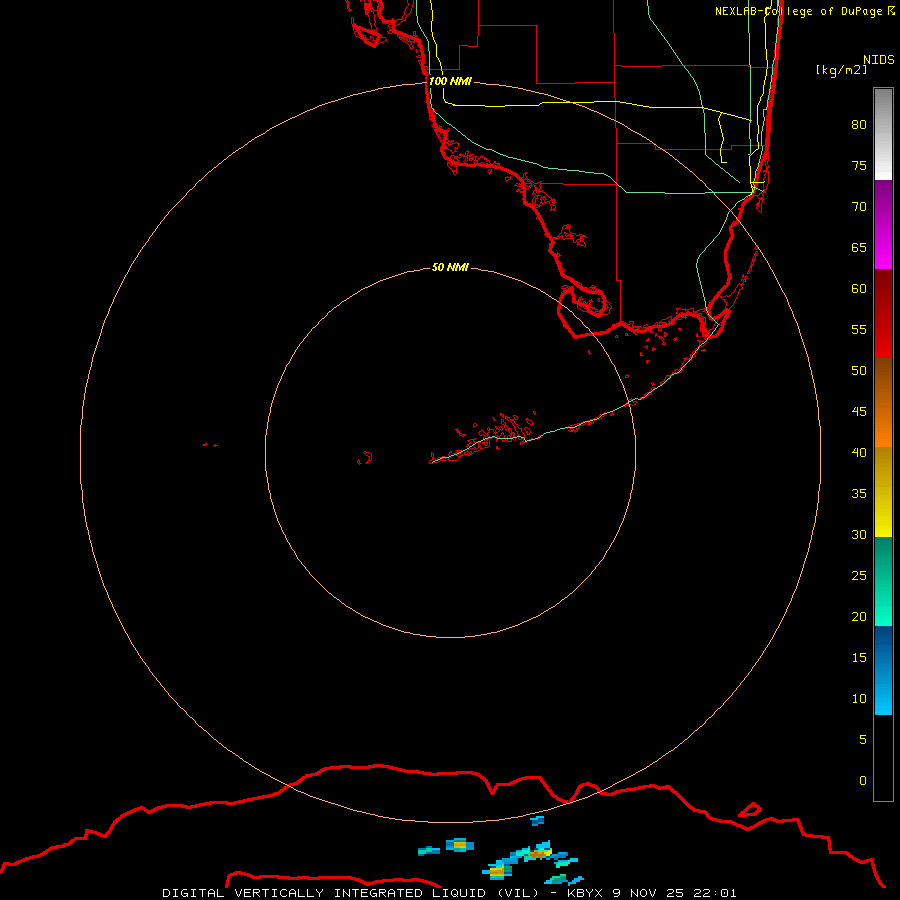Click the [kg/m2] unit label
The width and height of the screenshot is (900, 900).
point(841,69)
